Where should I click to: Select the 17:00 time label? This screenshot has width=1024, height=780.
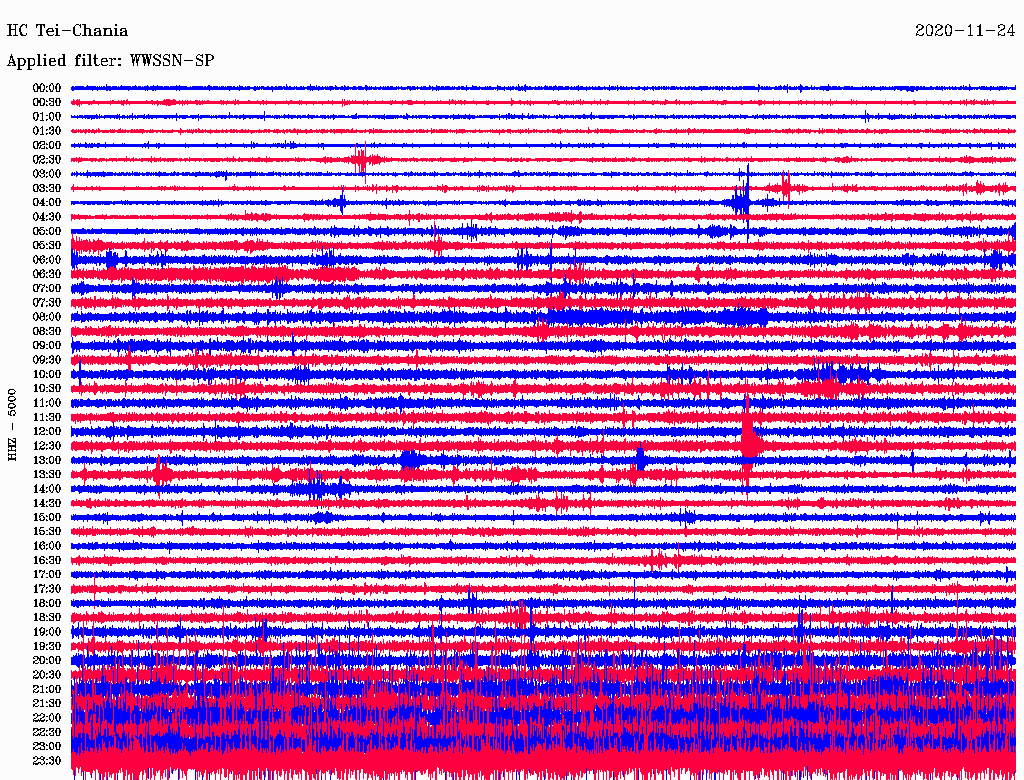point(47,575)
